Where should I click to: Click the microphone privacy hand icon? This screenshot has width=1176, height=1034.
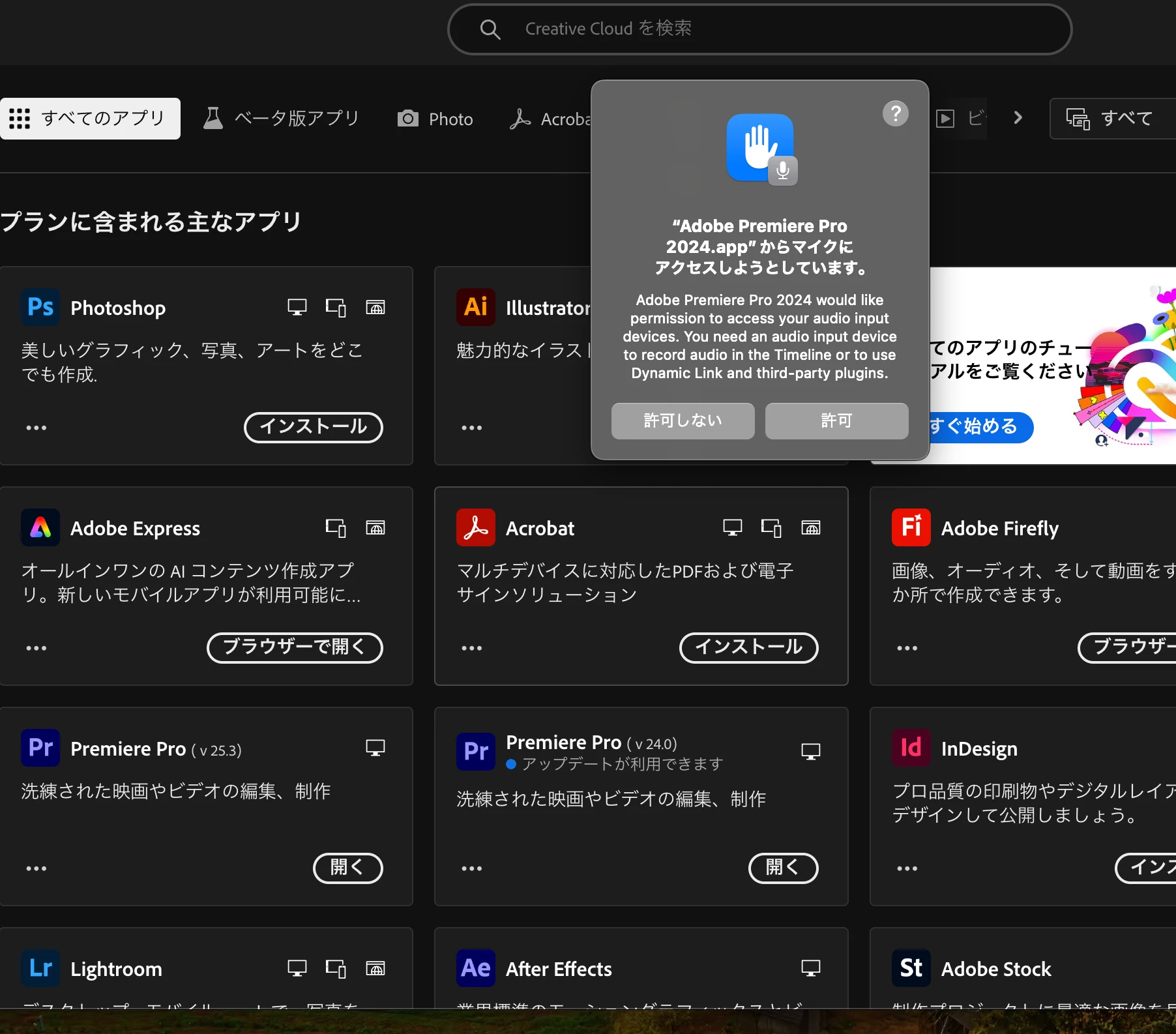tap(761, 149)
